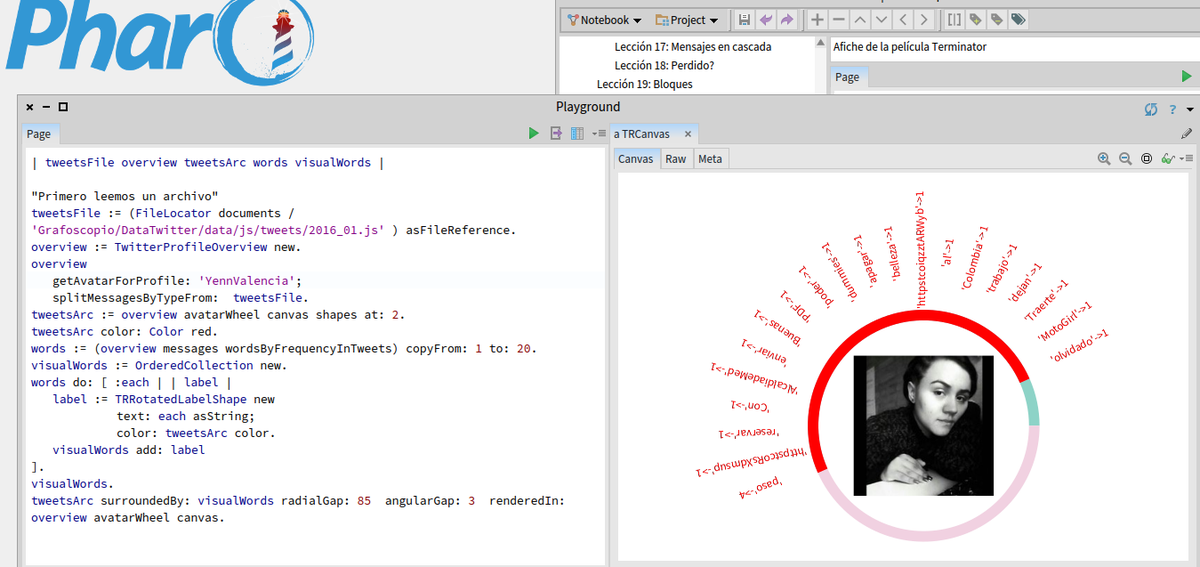Open the Project dropdown menu
This screenshot has height=567, width=1200.
point(687,20)
